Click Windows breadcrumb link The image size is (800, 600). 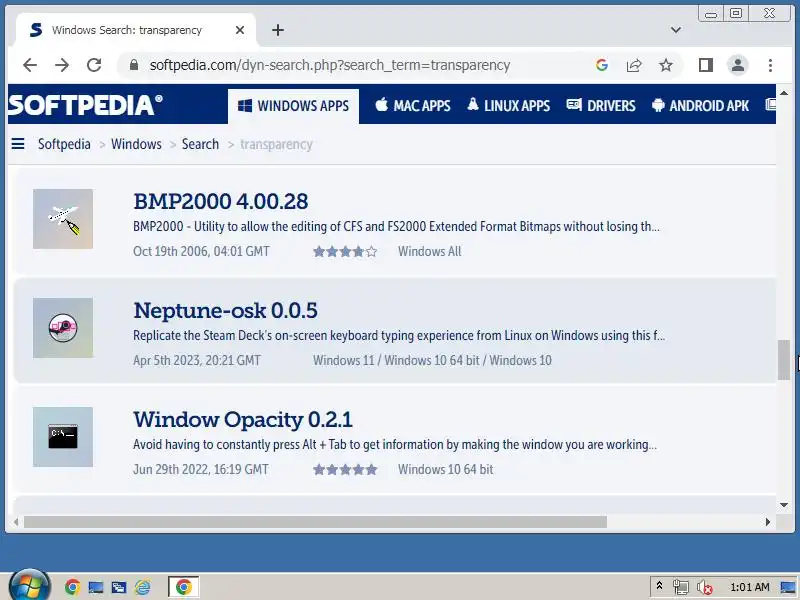pos(136,144)
